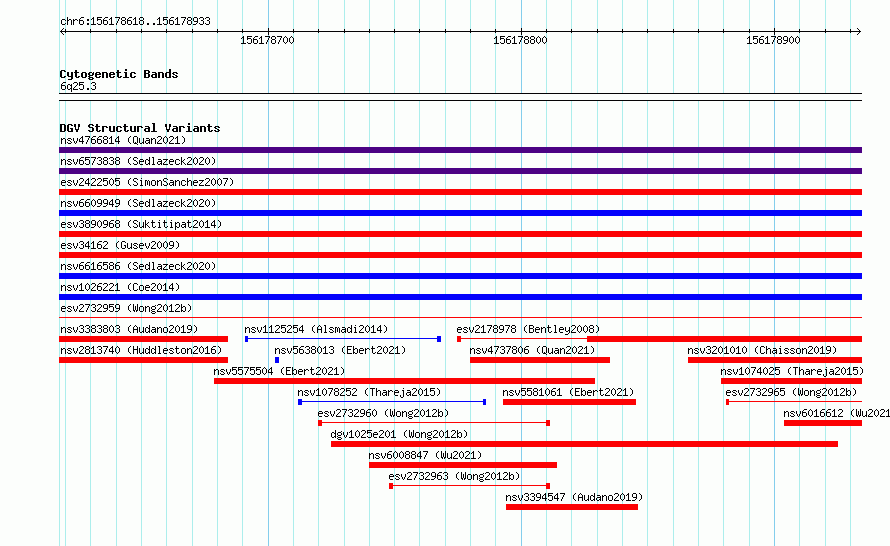Image resolution: width=890 pixels, height=546 pixels.
Task: Open nsv3394547 (Audano2019) label
Action: click(574, 497)
